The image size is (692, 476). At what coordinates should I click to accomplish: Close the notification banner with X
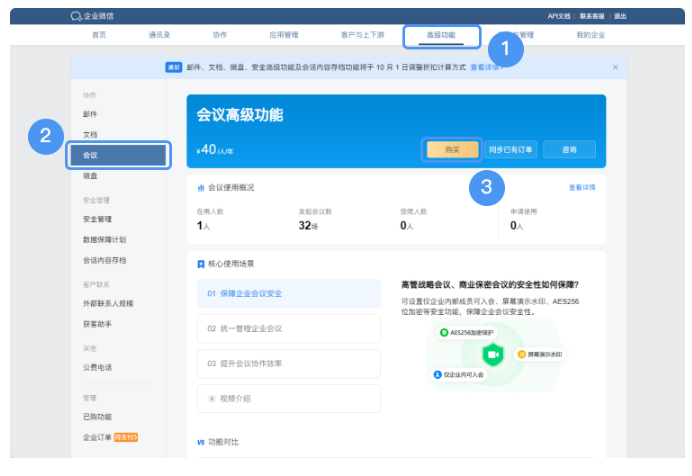click(x=615, y=67)
